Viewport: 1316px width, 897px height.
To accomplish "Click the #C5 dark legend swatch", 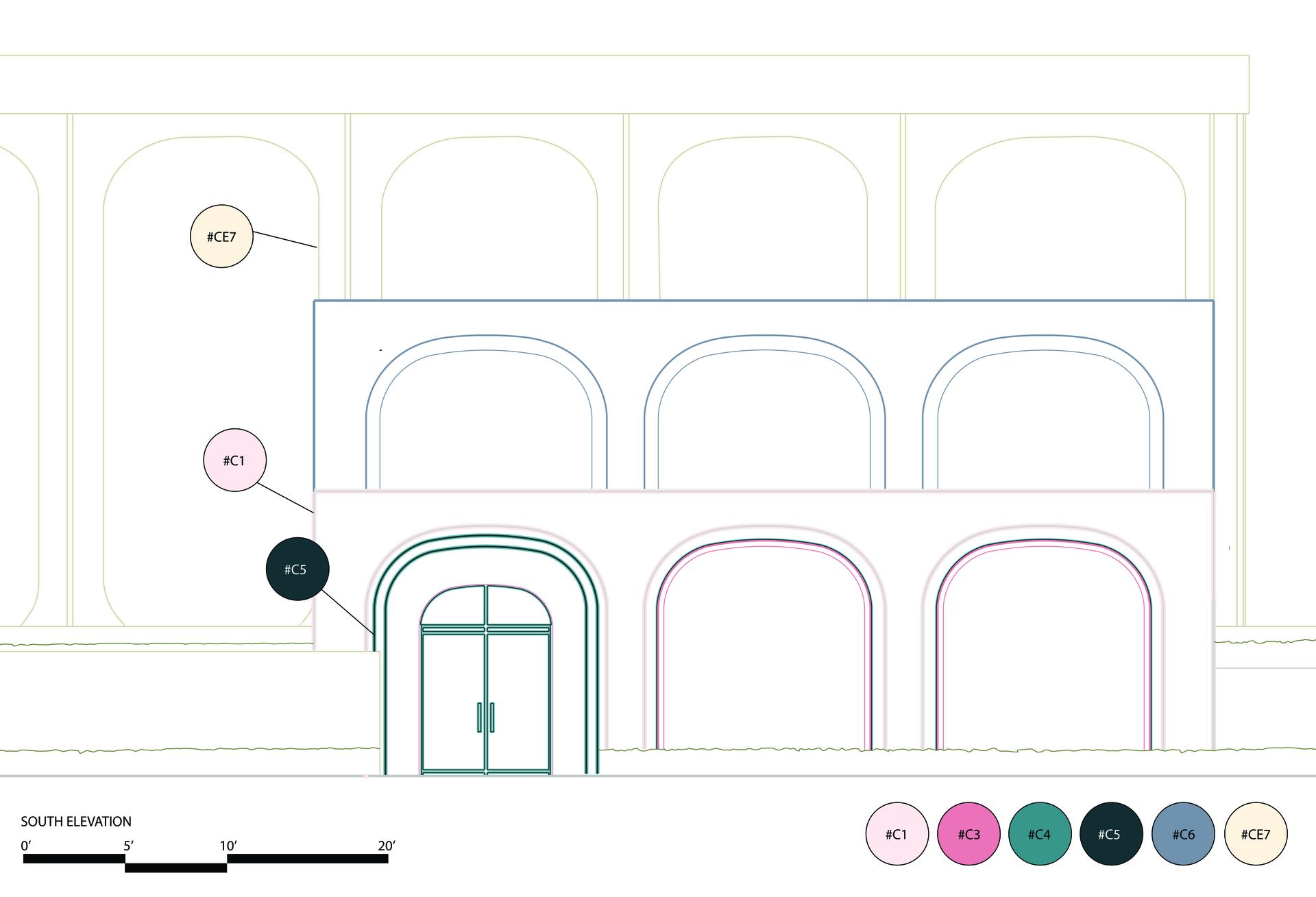I will click(1111, 834).
